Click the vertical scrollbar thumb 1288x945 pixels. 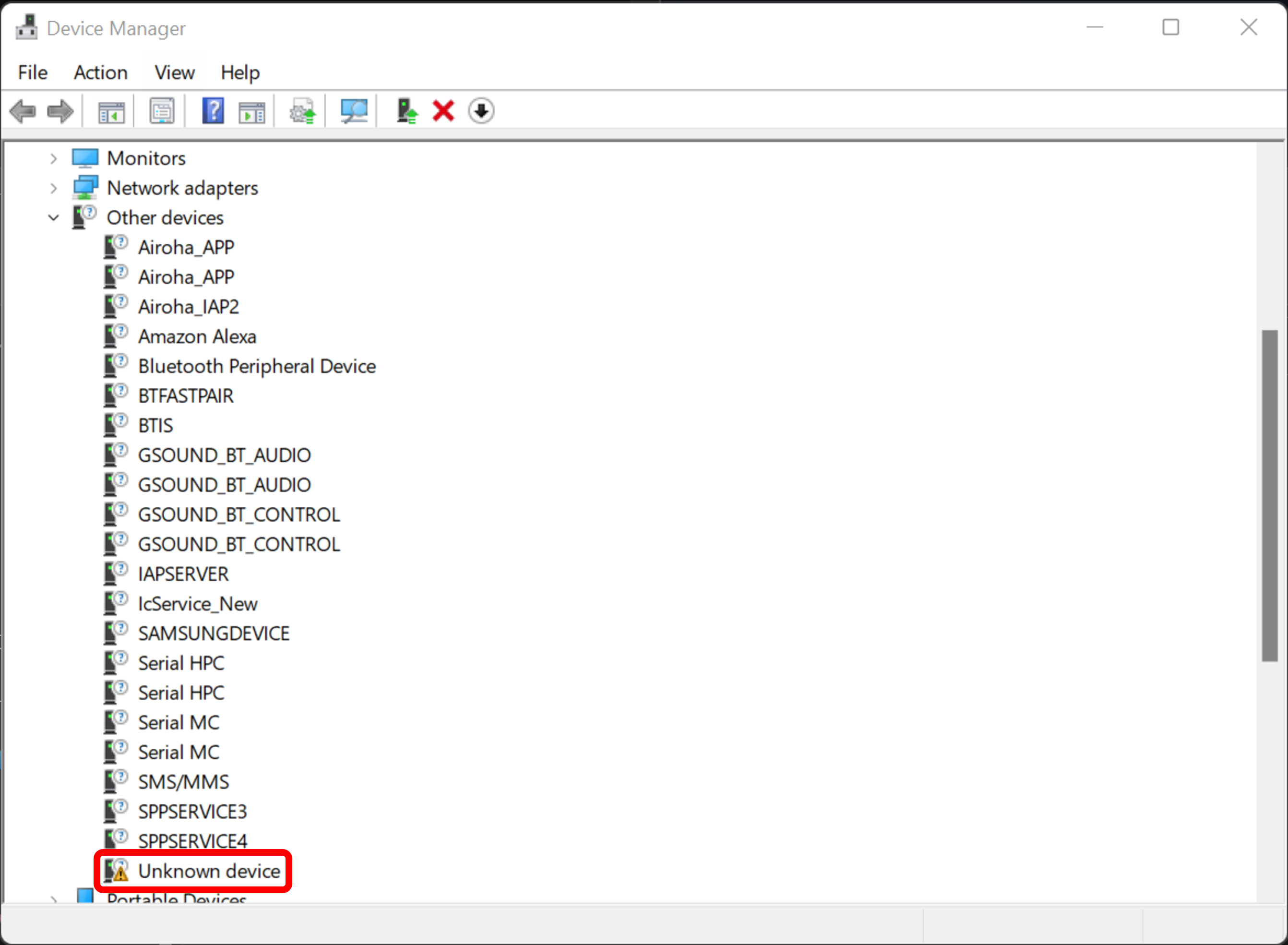1270,495
